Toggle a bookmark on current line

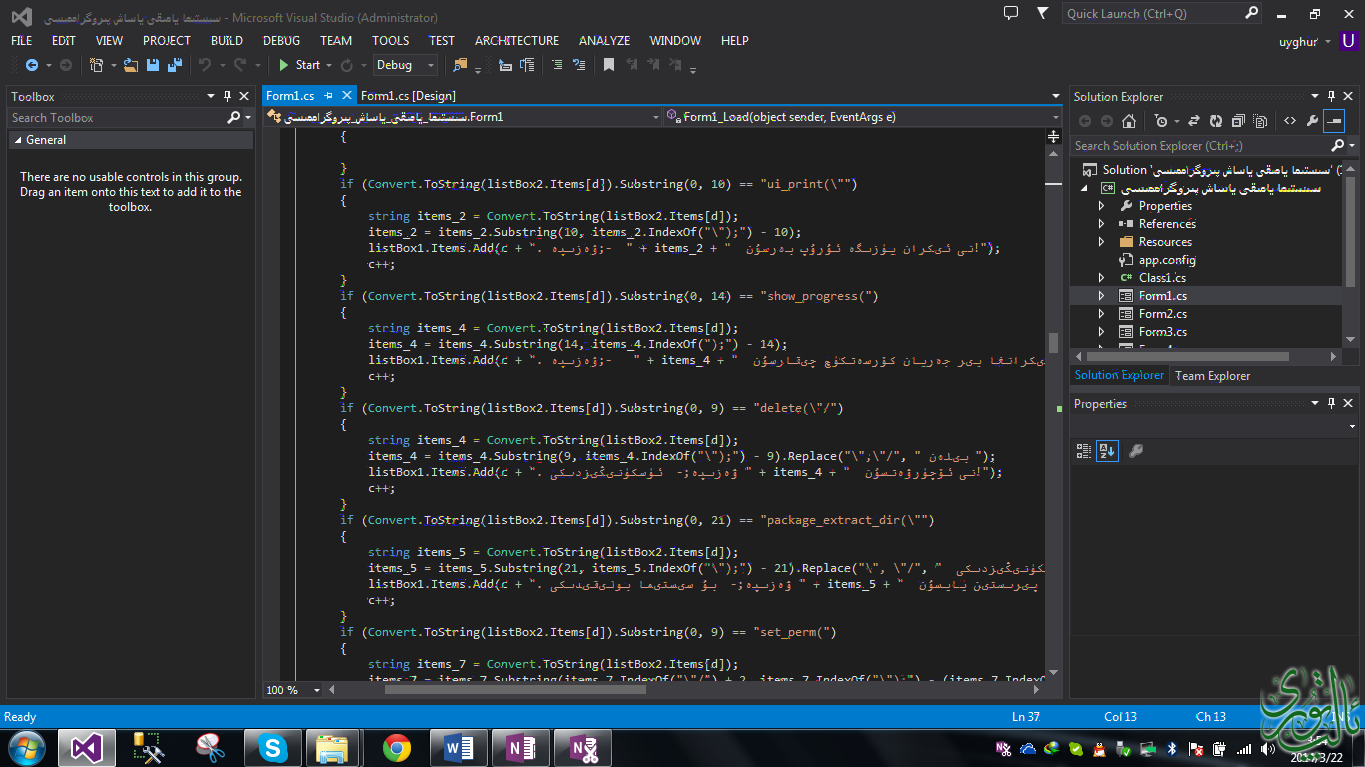tap(608, 65)
